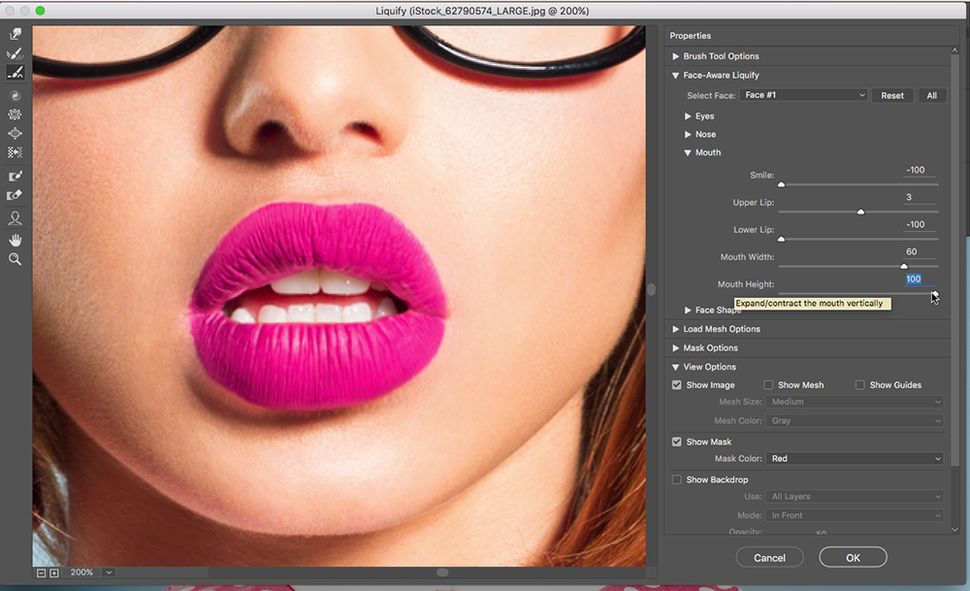
Task: Select the Face tool
Action: click(14, 217)
